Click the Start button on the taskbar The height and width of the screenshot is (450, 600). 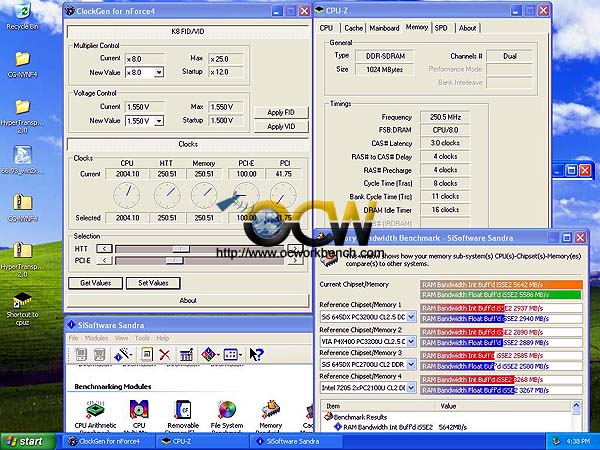click(28, 442)
